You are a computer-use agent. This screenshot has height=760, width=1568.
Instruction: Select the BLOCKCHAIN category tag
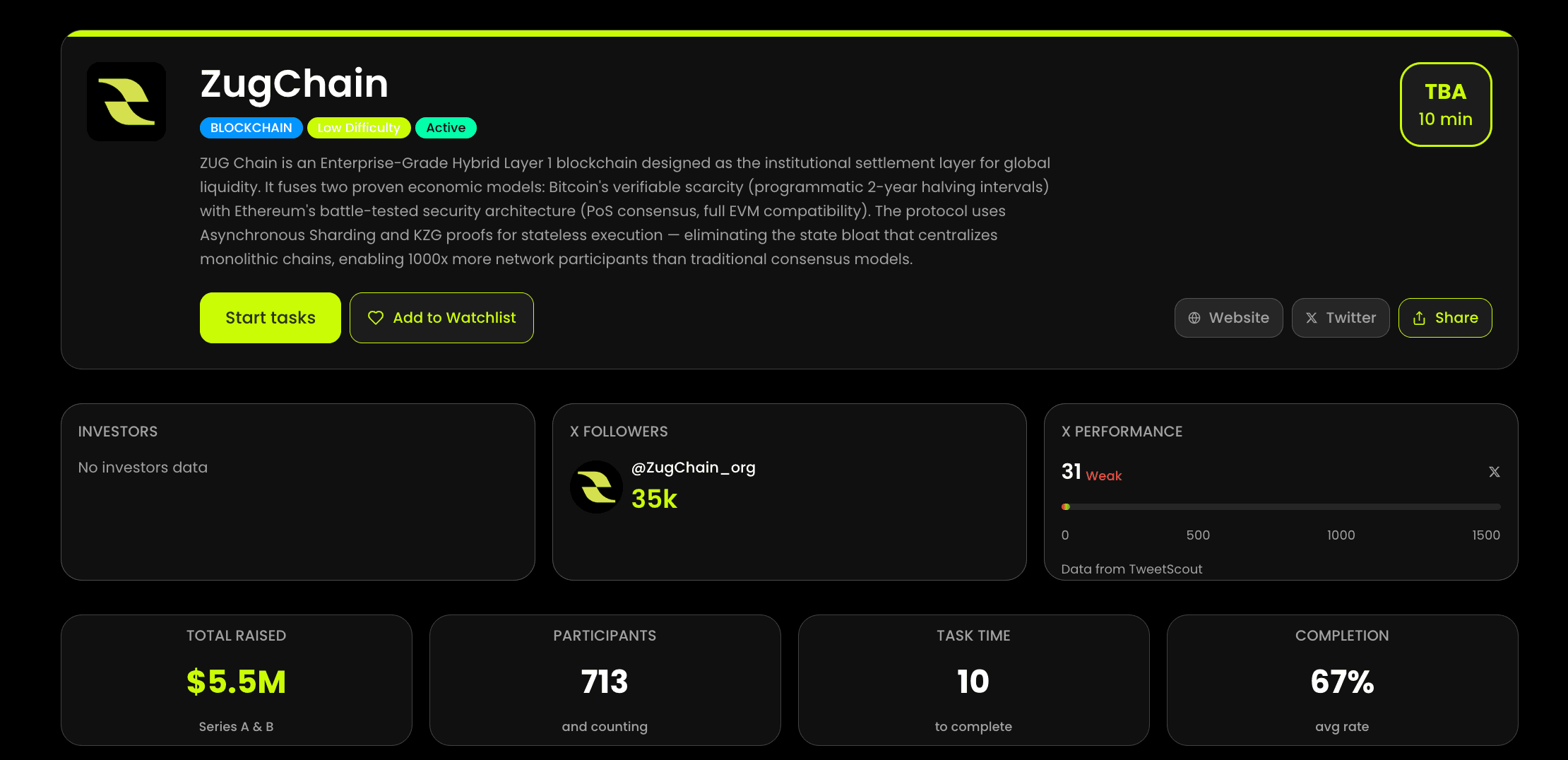coord(251,128)
